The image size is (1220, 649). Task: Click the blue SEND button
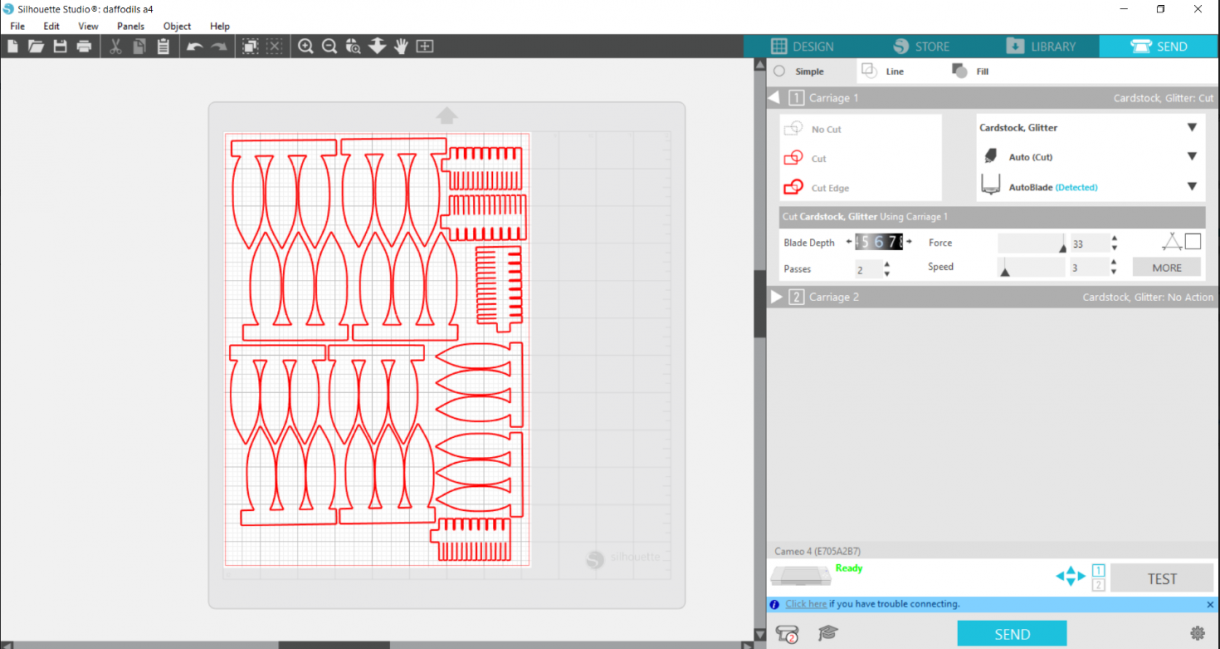(1012, 633)
